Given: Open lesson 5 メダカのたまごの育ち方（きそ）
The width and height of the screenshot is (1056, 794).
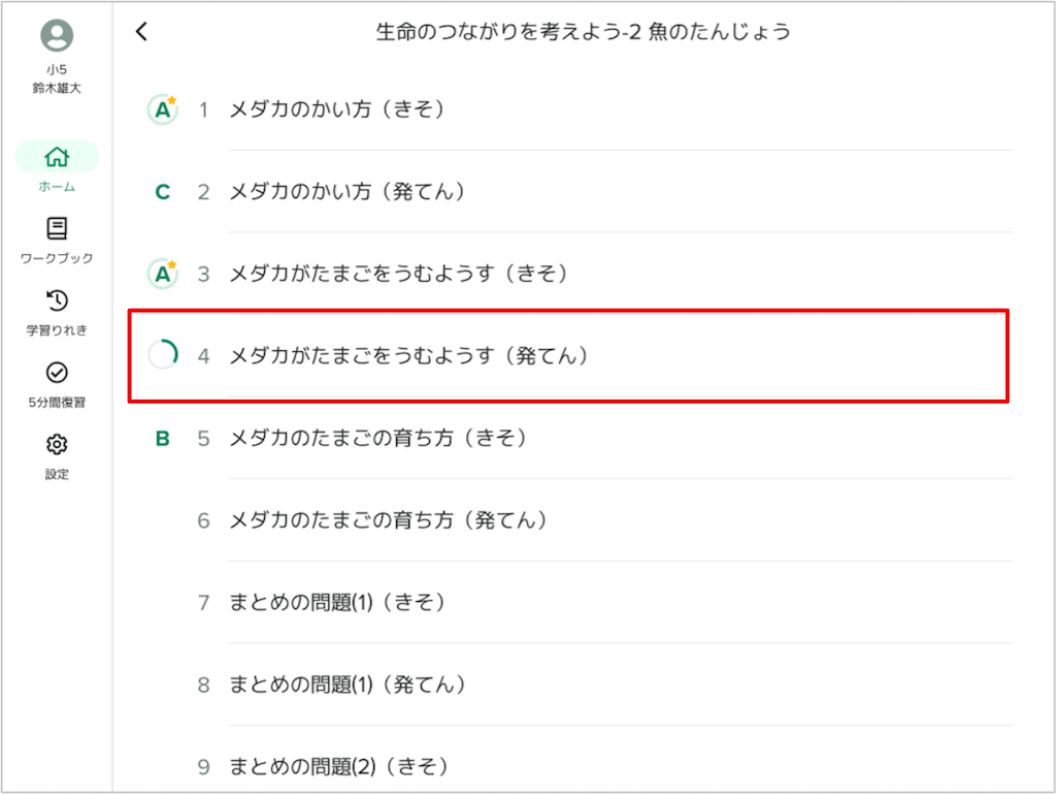Looking at the screenshot, I should (x=377, y=438).
